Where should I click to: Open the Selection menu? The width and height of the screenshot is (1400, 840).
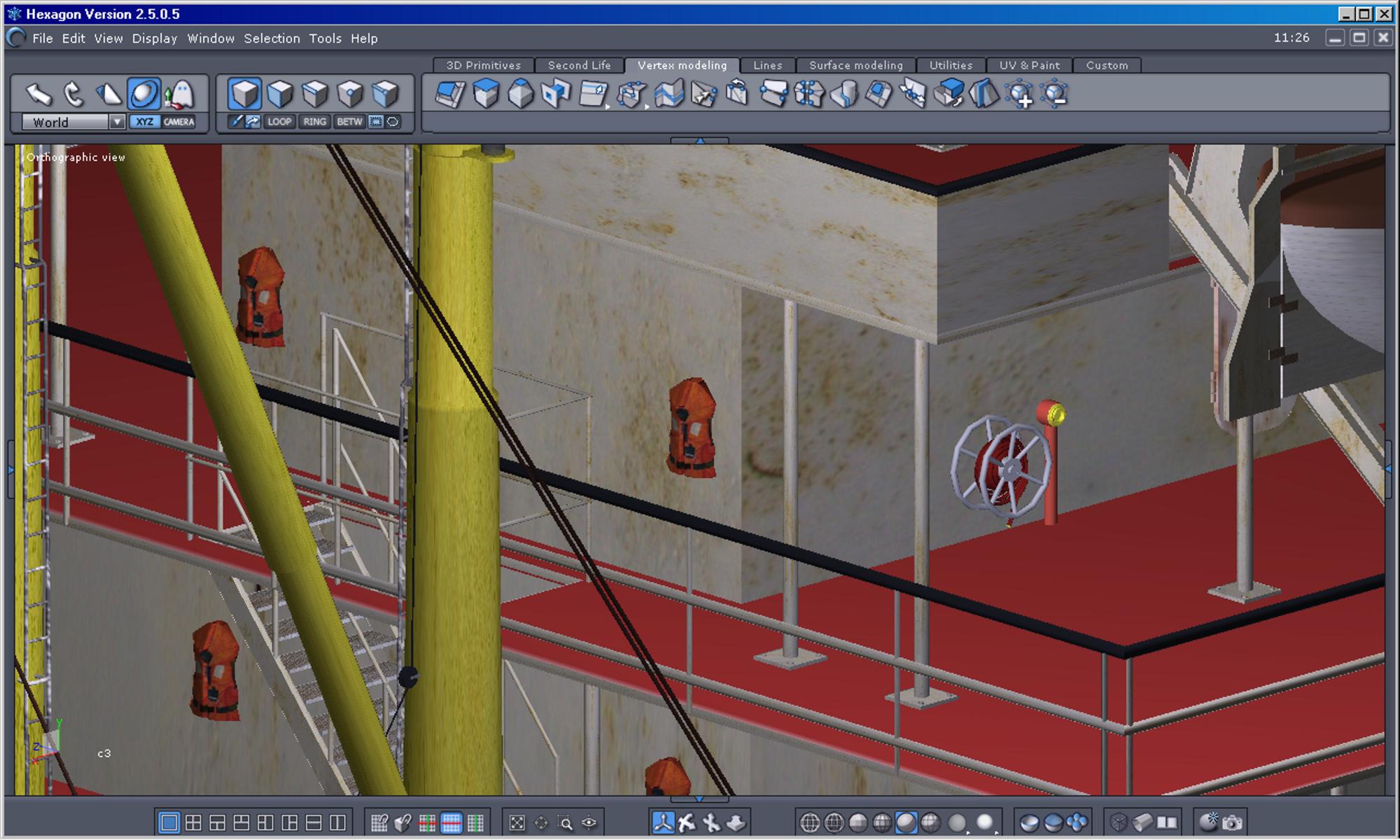point(272,38)
